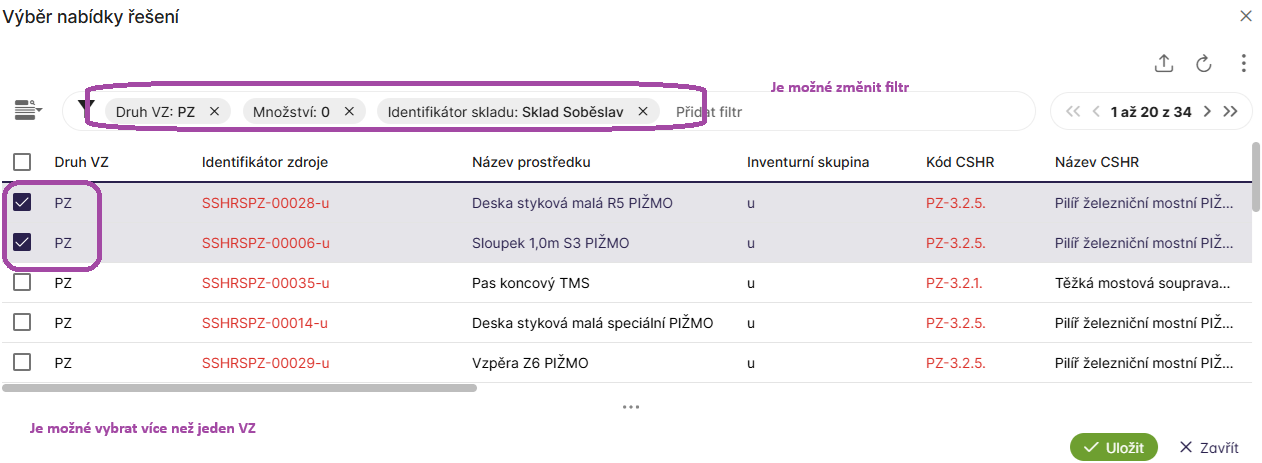Screen dimensions: 1262x463
Task: Click the export upload icon
Action: (1163, 64)
